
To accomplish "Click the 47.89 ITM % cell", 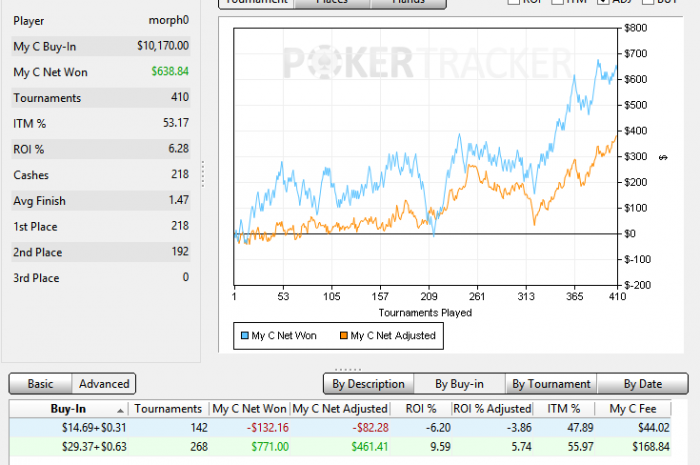I will (580, 428).
